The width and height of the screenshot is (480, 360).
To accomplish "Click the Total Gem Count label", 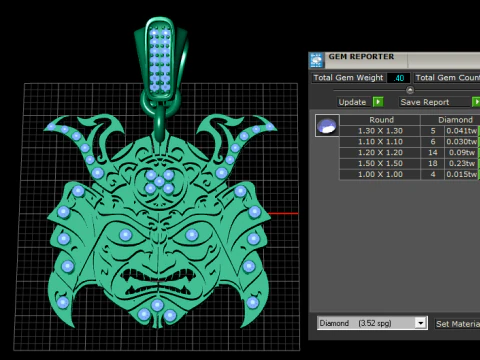I will coord(447,78).
